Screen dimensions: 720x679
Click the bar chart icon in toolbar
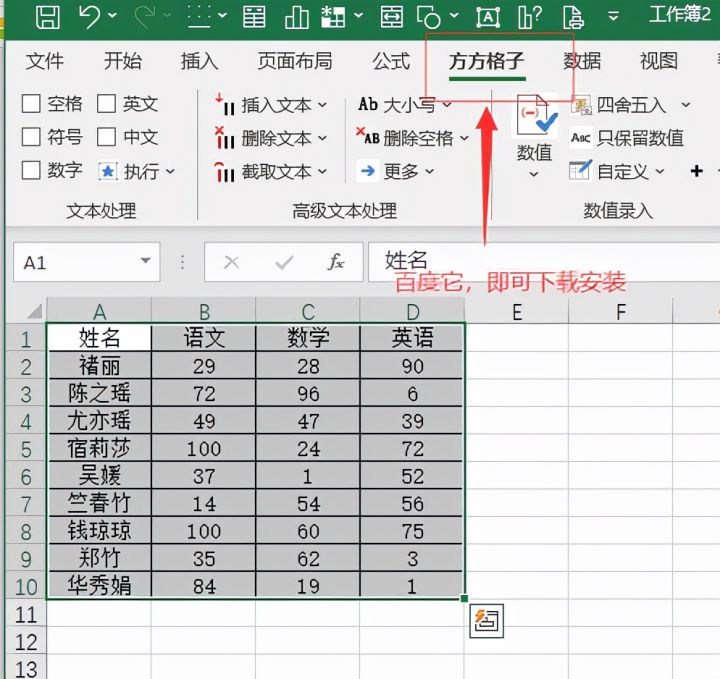(x=296, y=17)
